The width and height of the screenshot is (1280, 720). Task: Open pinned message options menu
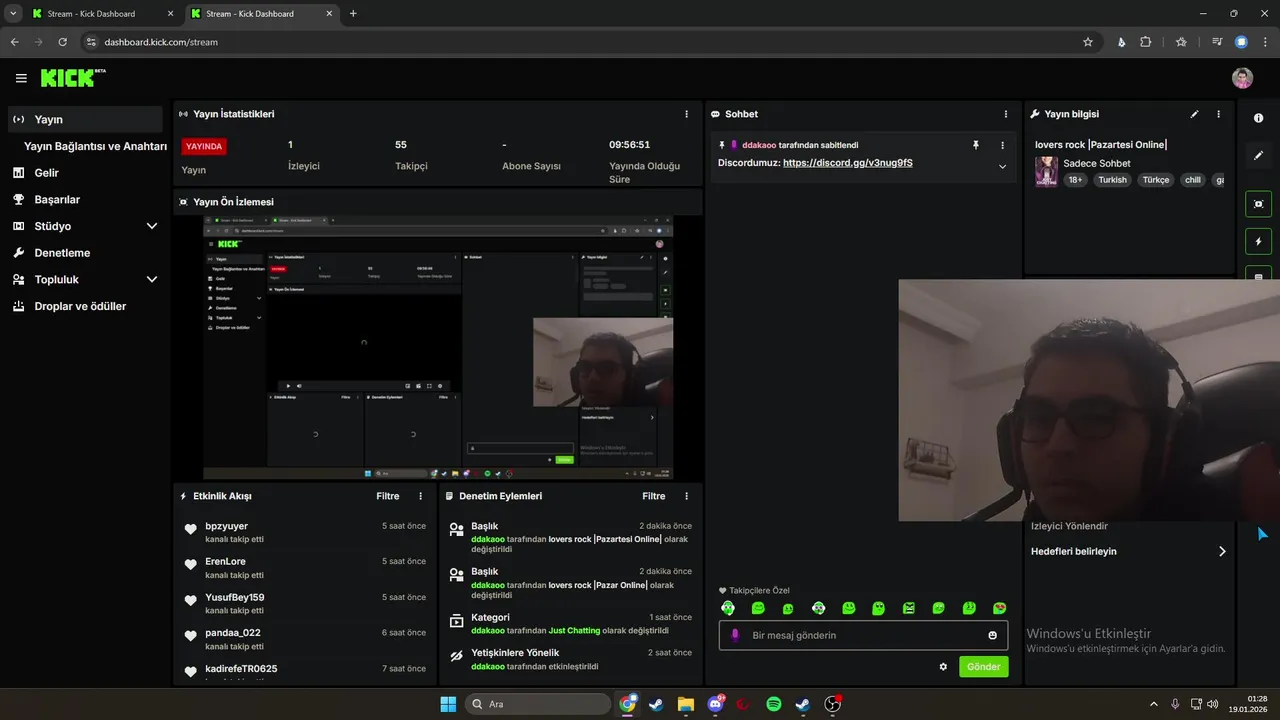click(1002, 145)
